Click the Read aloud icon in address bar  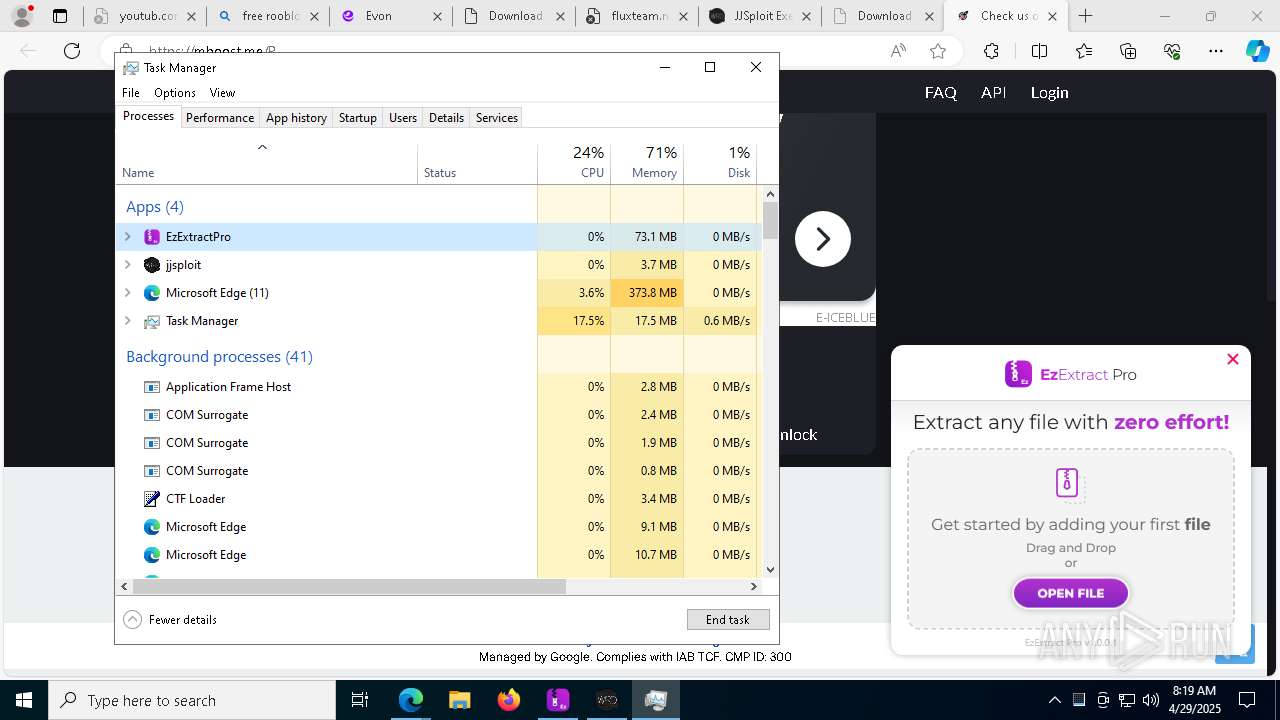pyautogui.click(x=898, y=51)
